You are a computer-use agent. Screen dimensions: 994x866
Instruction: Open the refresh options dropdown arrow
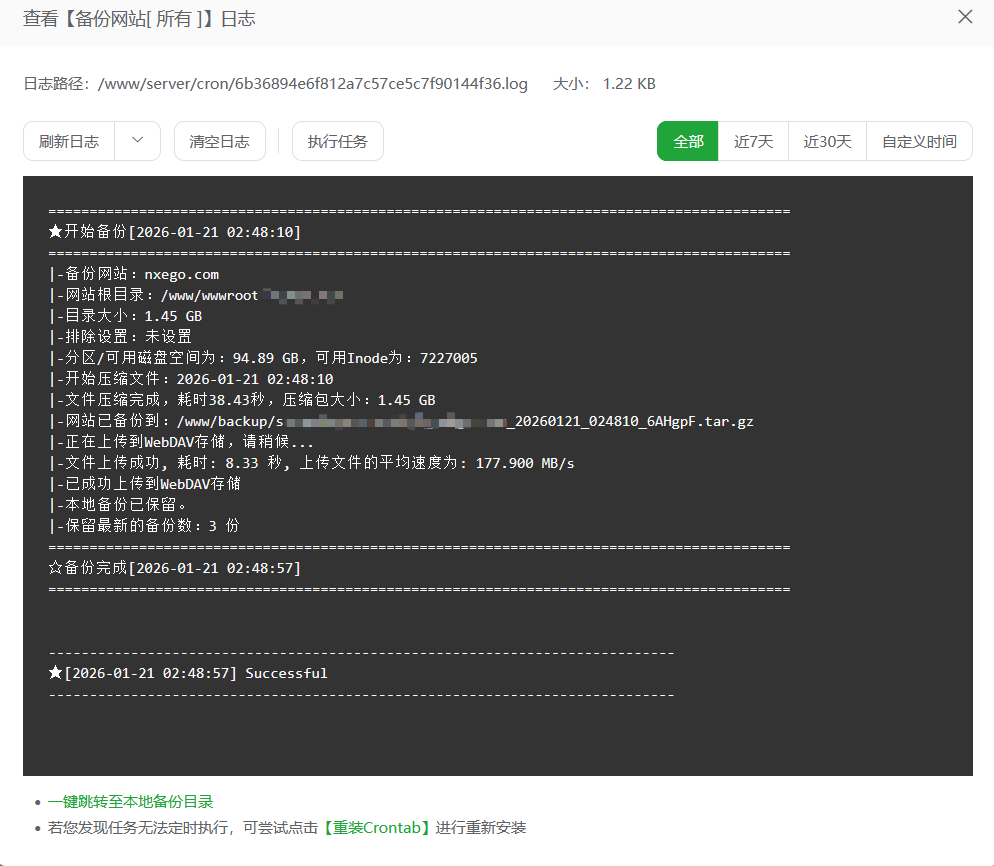[x=138, y=141]
